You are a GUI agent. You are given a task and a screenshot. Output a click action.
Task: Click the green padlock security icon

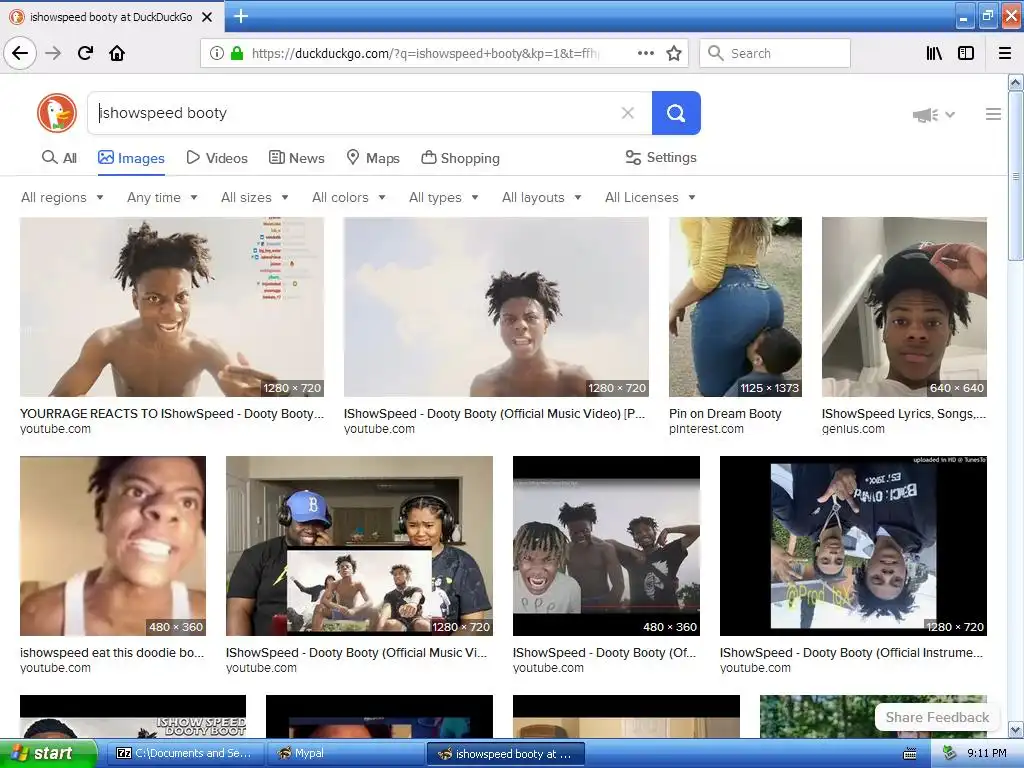236,53
